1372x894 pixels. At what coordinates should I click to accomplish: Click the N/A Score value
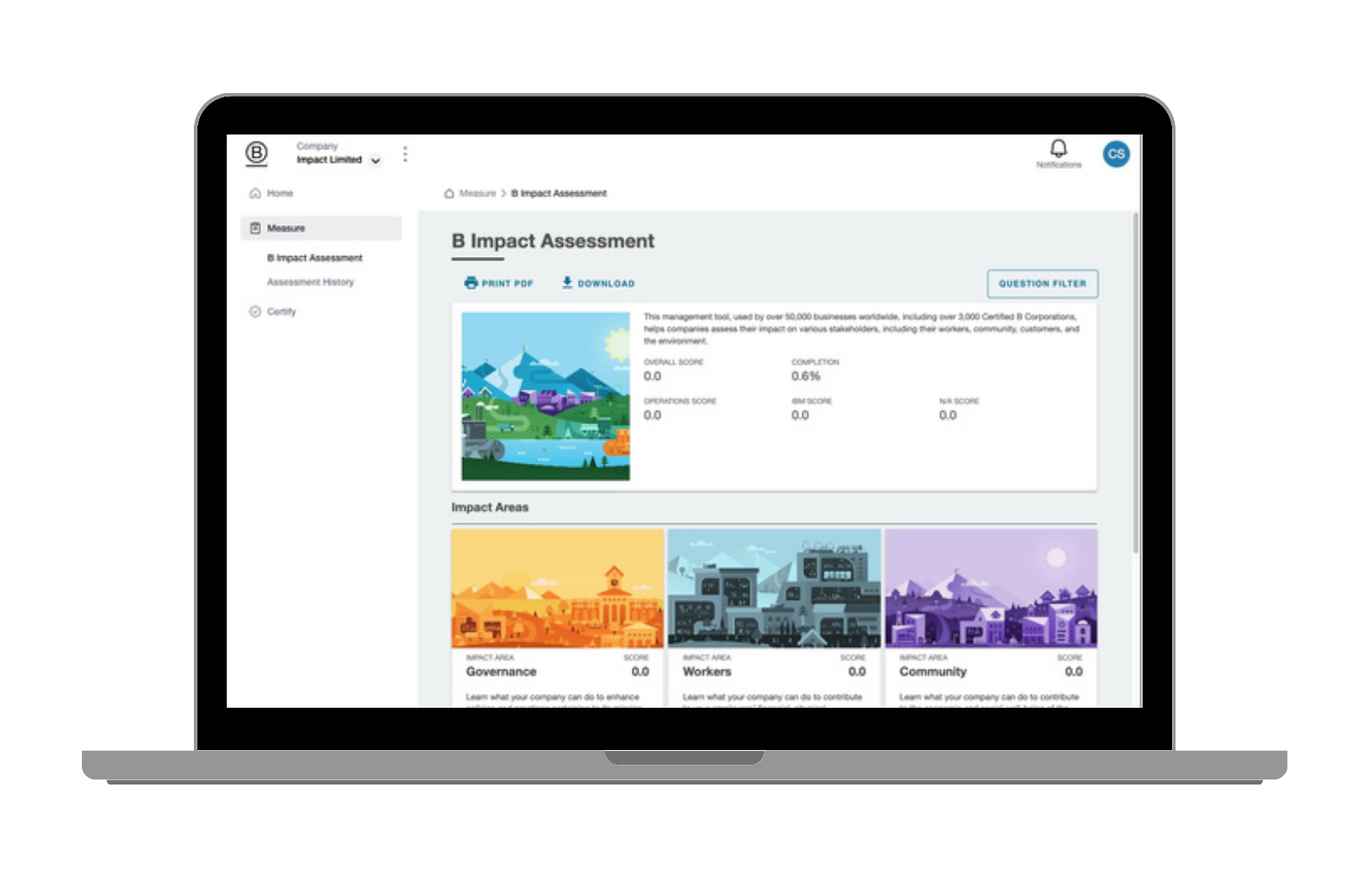pos(948,415)
